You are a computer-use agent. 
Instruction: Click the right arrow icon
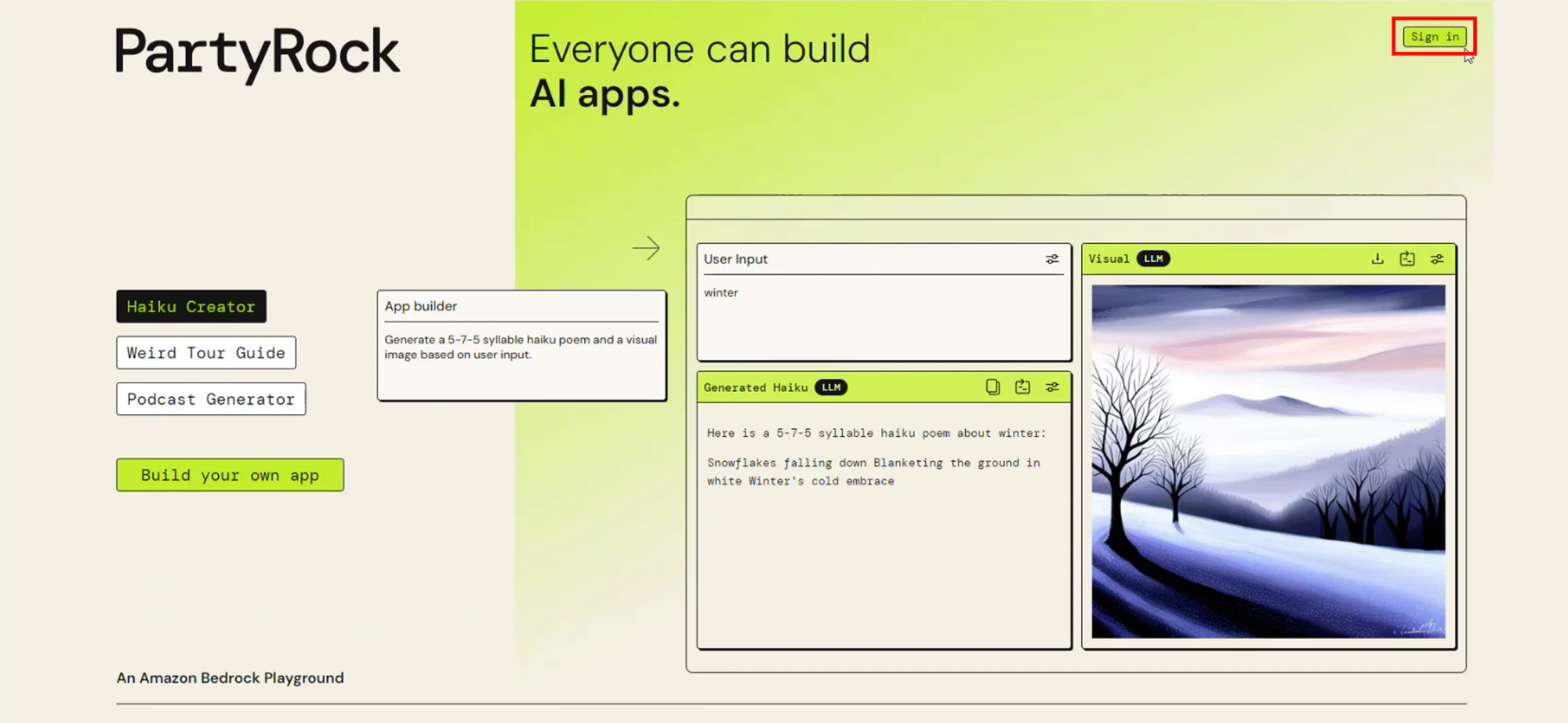pyautogui.click(x=646, y=249)
